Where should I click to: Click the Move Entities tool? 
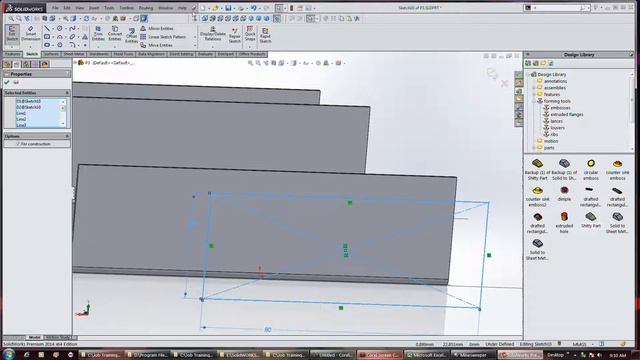pos(156,45)
